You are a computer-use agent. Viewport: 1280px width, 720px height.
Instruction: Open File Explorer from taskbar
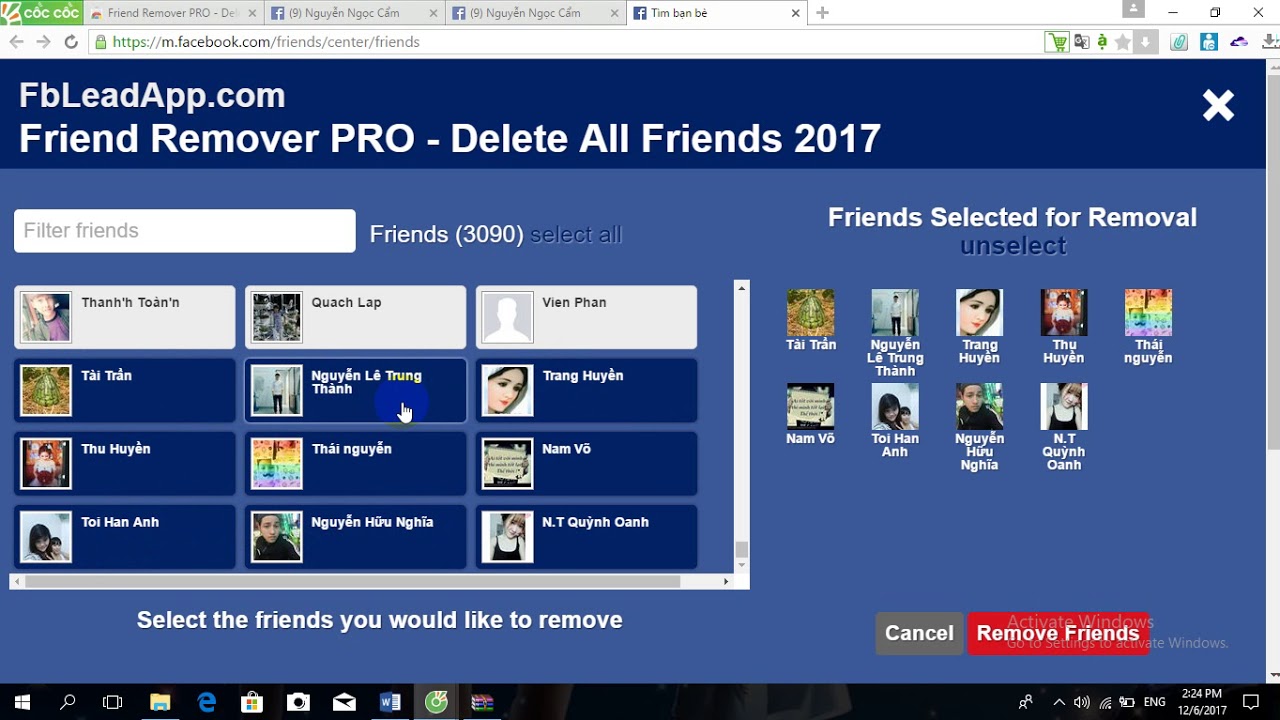160,702
